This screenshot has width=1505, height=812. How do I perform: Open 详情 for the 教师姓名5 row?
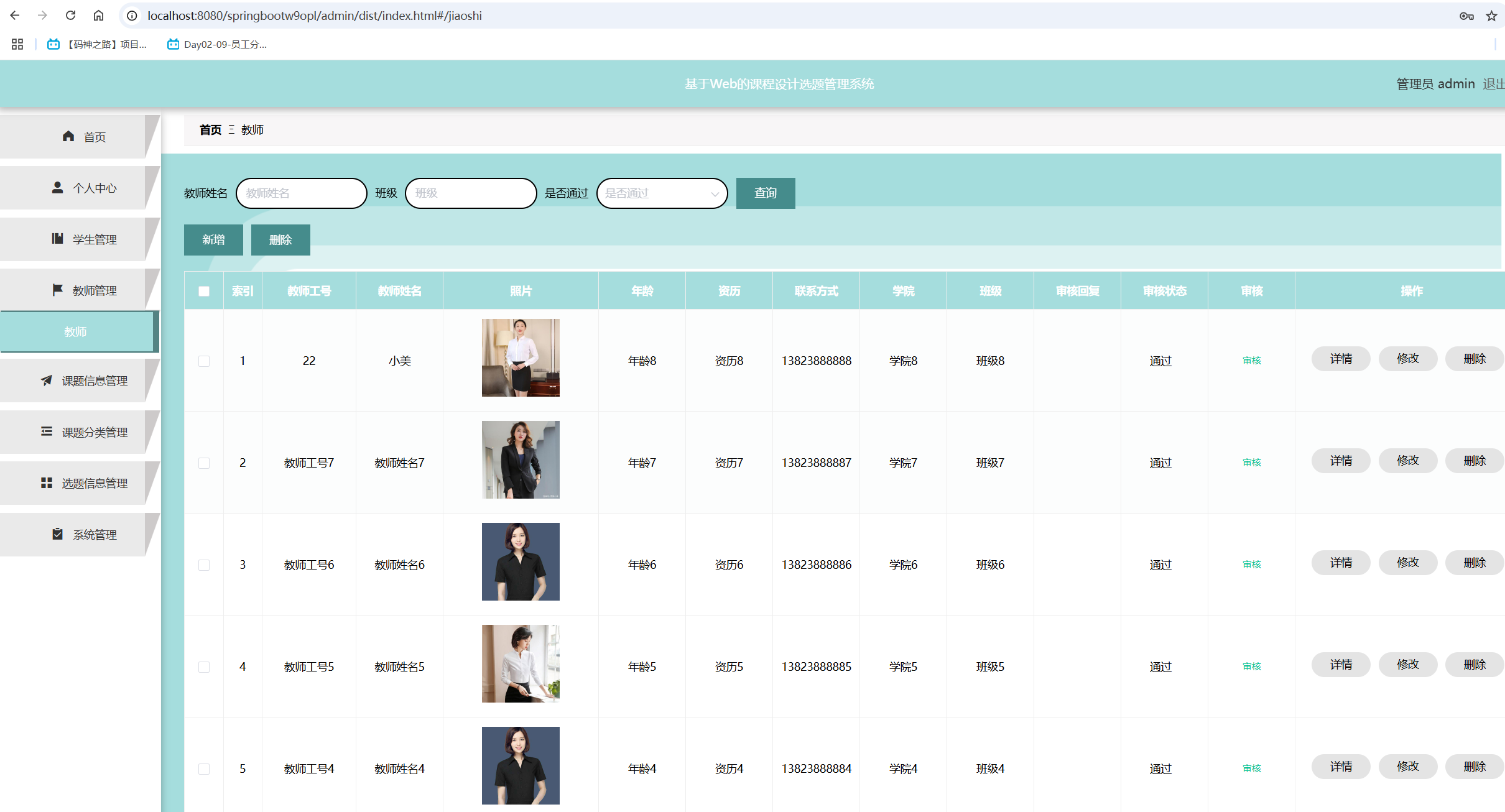(x=1341, y=665)
